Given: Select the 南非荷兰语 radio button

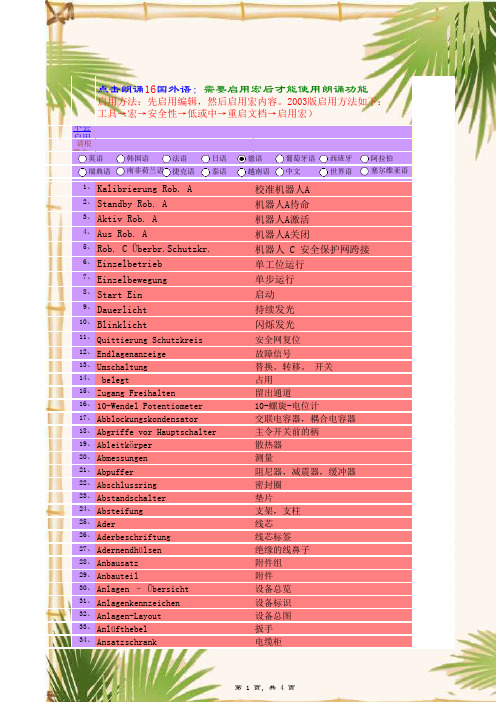Looking at the screenshot, I should 120,171.
